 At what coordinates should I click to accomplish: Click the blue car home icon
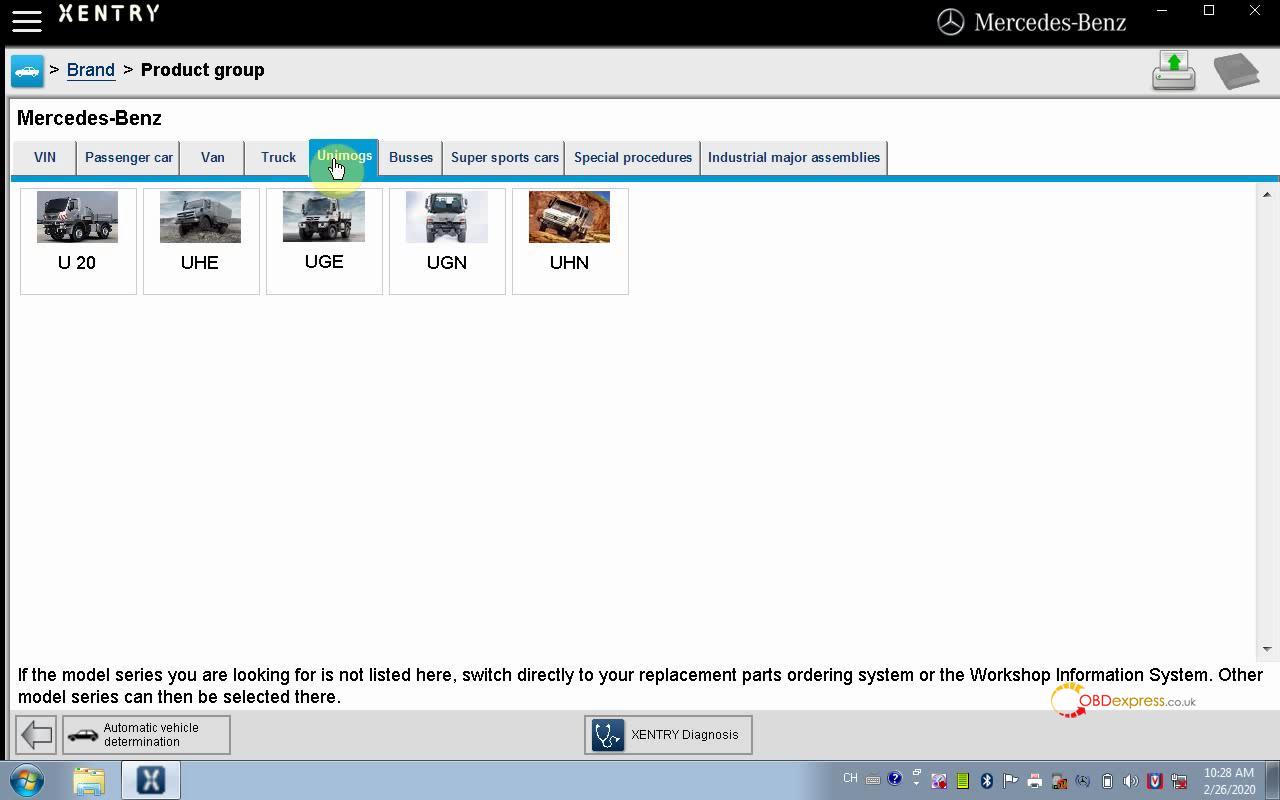[x=27, y=71]
